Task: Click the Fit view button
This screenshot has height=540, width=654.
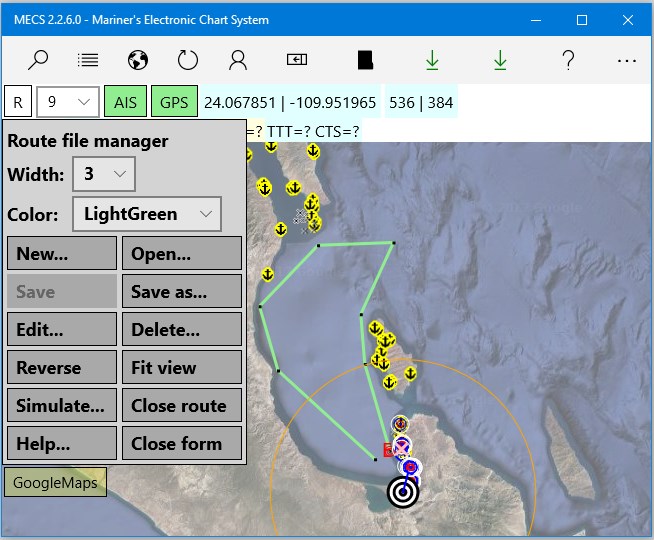Action: click(x=182, y=367)
